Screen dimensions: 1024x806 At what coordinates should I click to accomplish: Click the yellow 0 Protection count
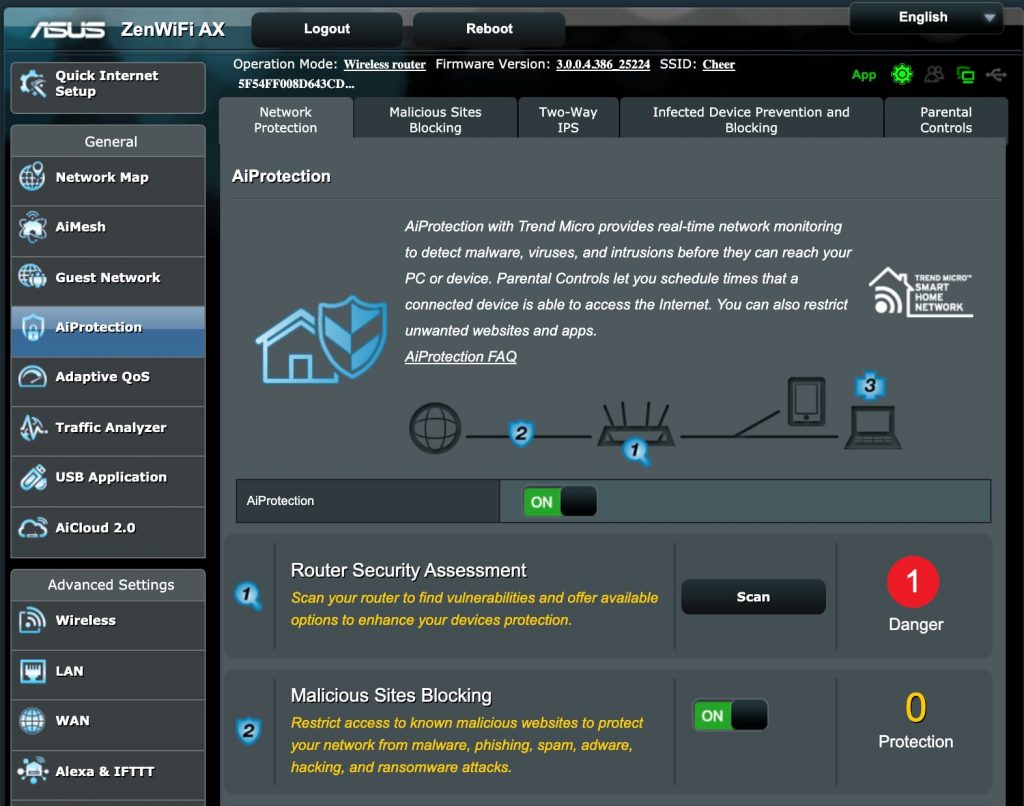tap(915, 707)
